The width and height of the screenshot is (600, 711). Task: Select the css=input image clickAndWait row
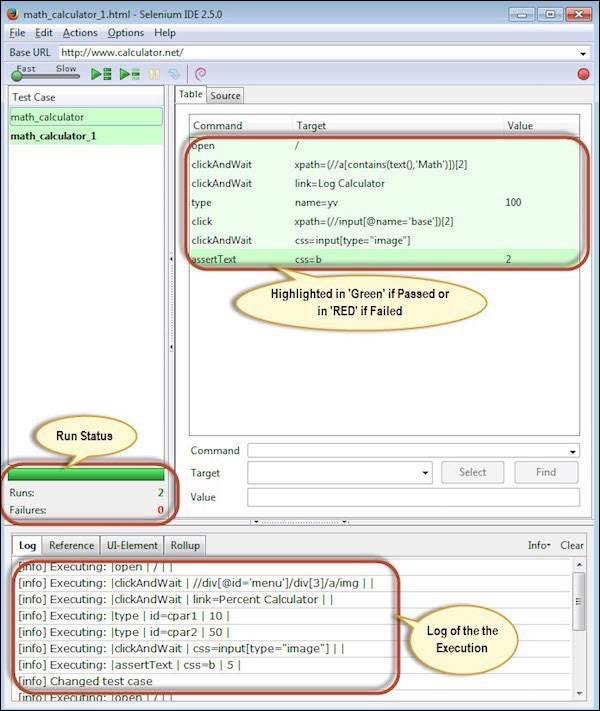385,240
